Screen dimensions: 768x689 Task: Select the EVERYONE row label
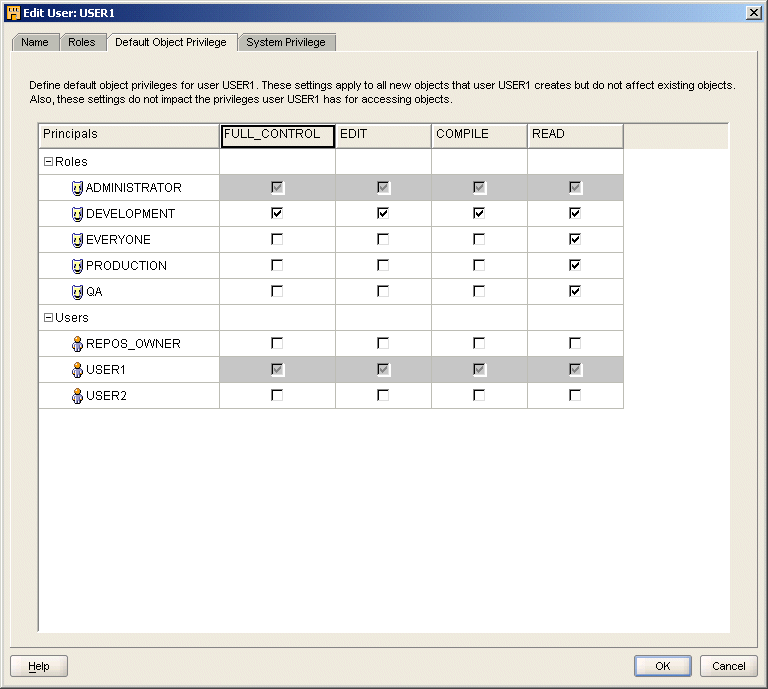point(118,240)
